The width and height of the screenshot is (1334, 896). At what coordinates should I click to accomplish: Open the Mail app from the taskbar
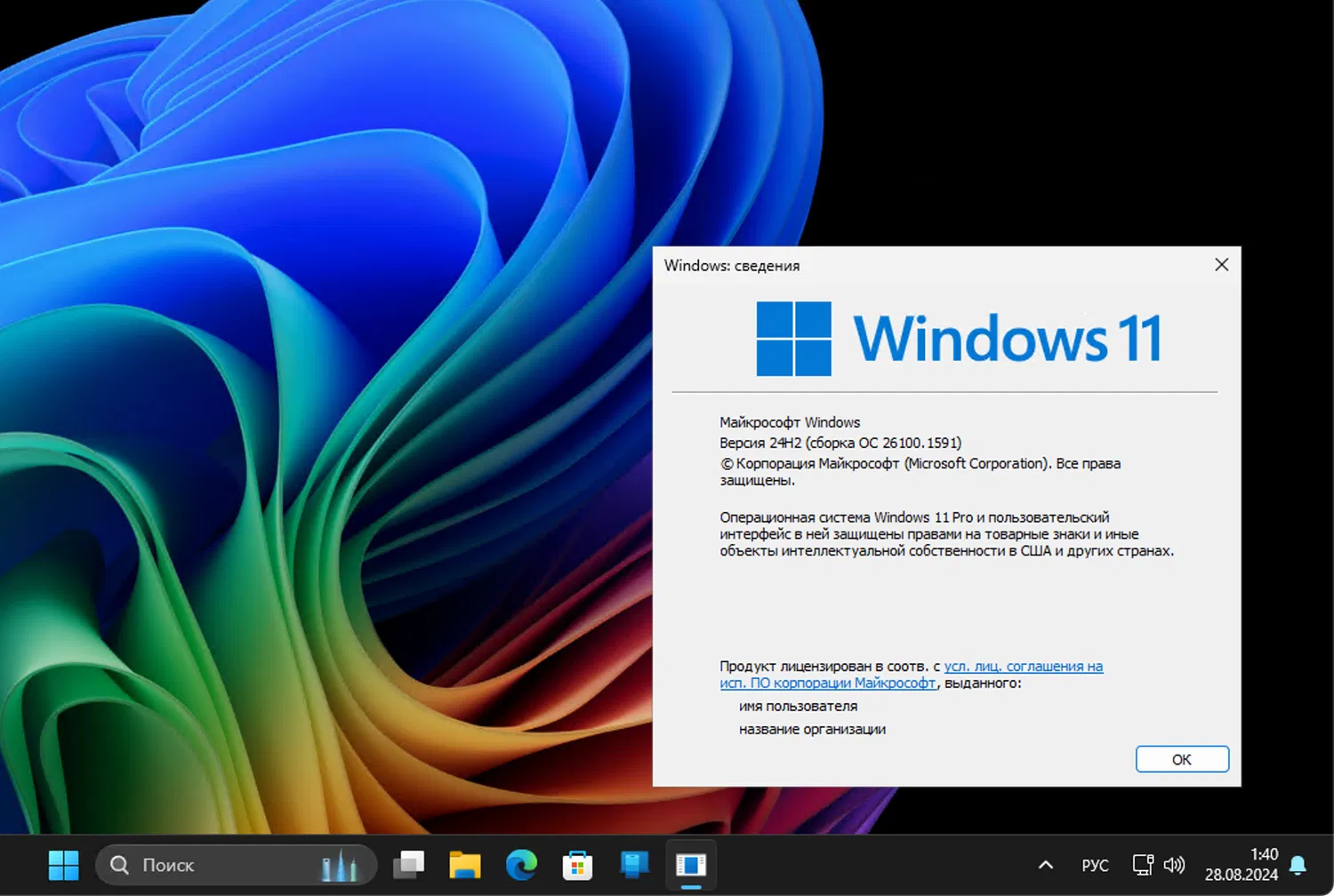(633, 865)
